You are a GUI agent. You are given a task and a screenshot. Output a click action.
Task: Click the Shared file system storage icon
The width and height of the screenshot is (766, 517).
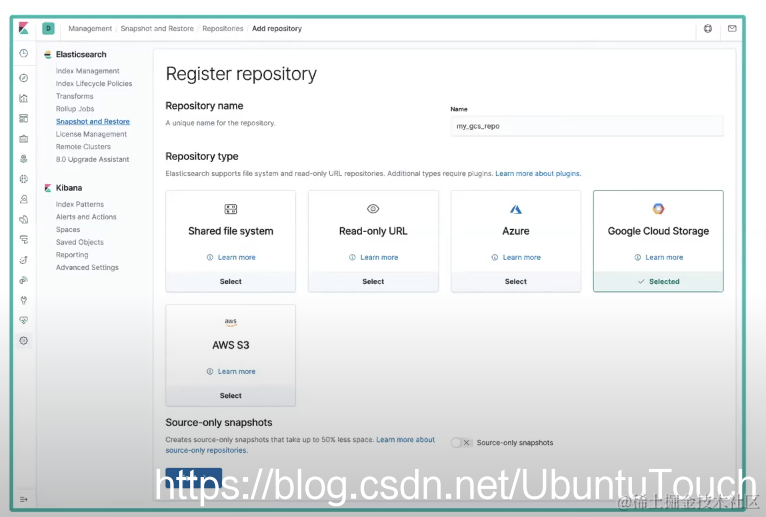[x=231, y=209]
